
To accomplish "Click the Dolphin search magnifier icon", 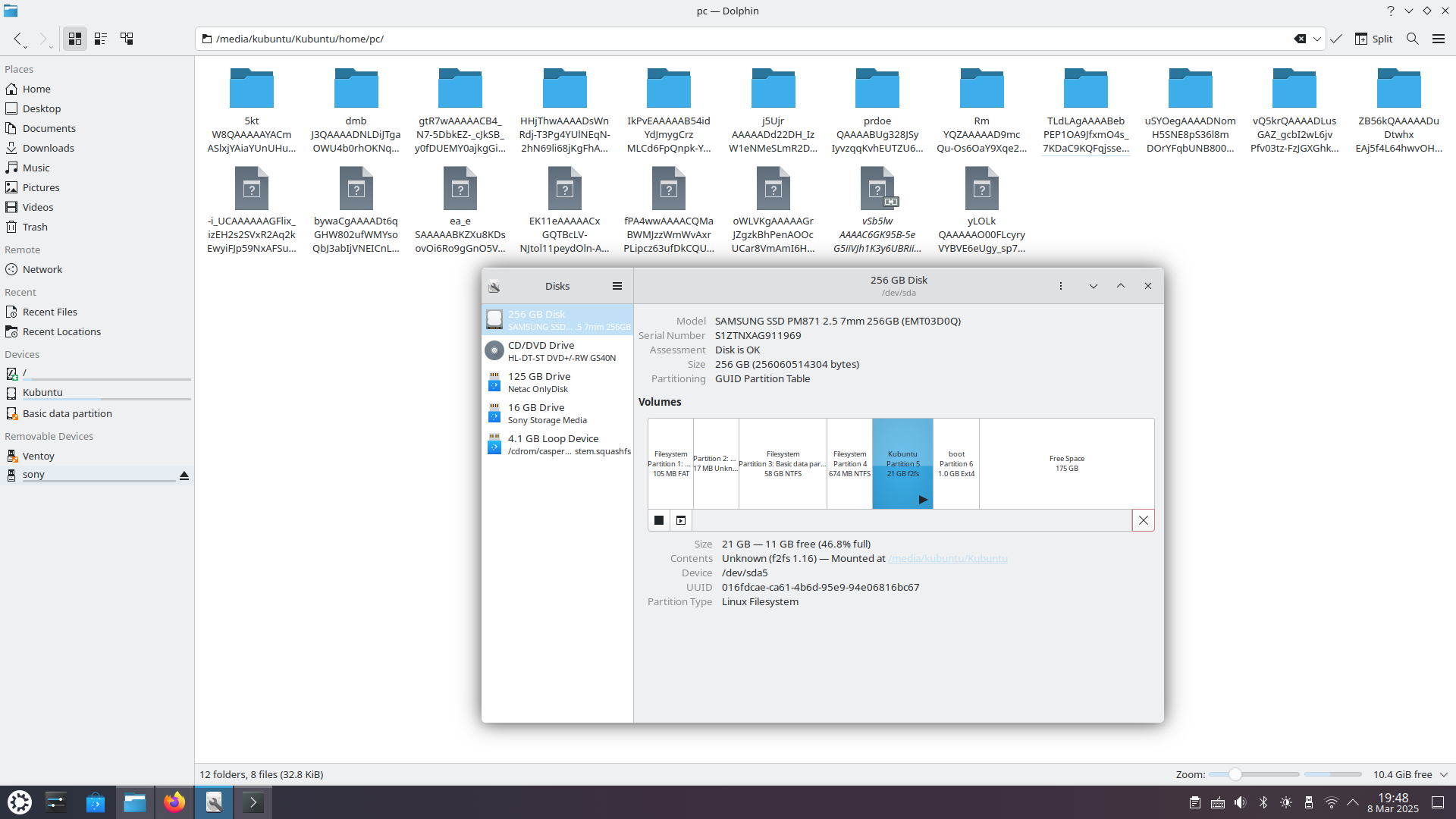I will click(x=1412, y=39).
